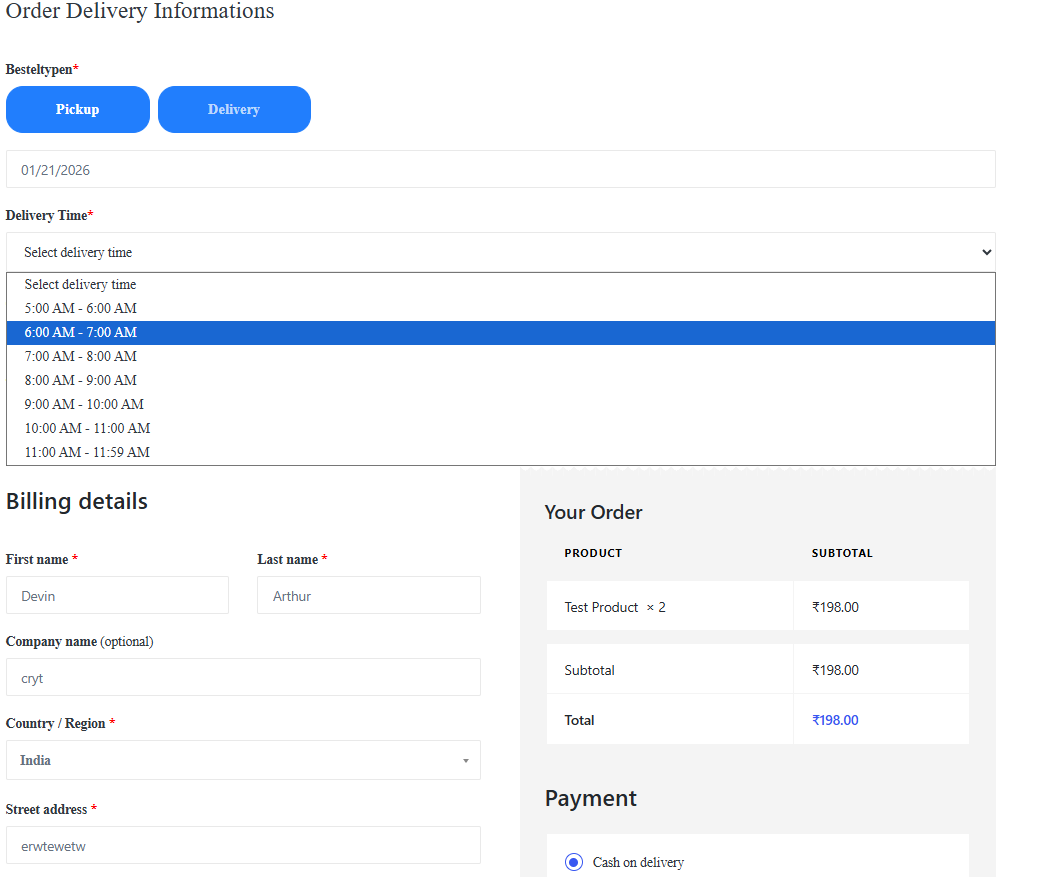Viewport: 1051px width, 877px height.
Task: Open the Delivery Time dropdown arrow
Action: click(986, 252)
